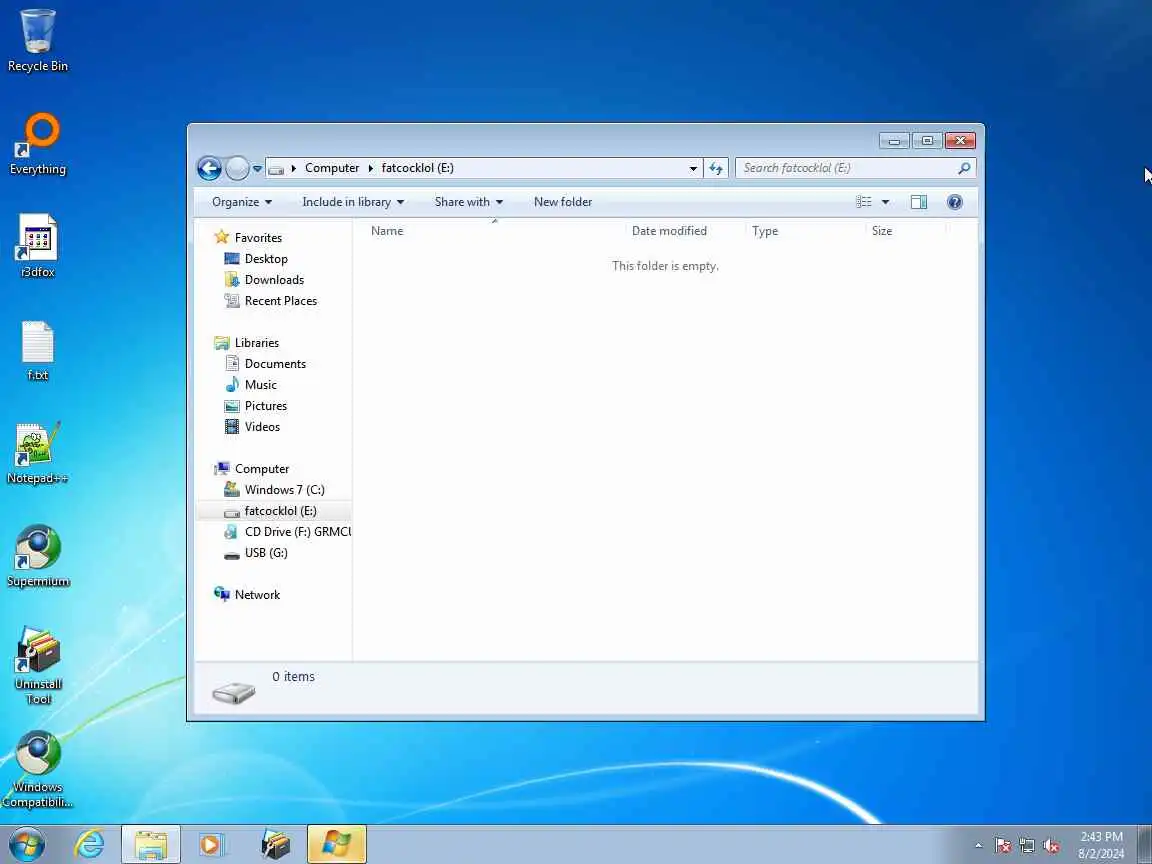Select Libraries in the navigation pane
The image size is (1152, 864).
tap(247, 342)
